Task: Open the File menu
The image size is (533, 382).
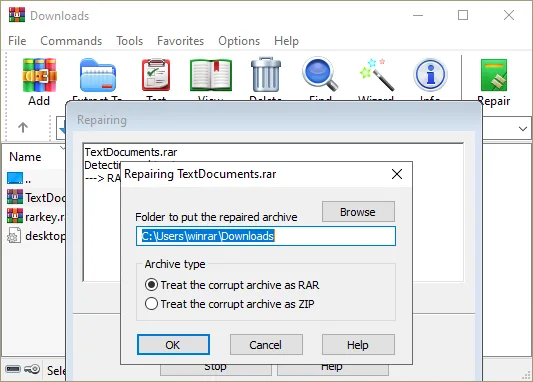Action: click(x=17, y=41)
